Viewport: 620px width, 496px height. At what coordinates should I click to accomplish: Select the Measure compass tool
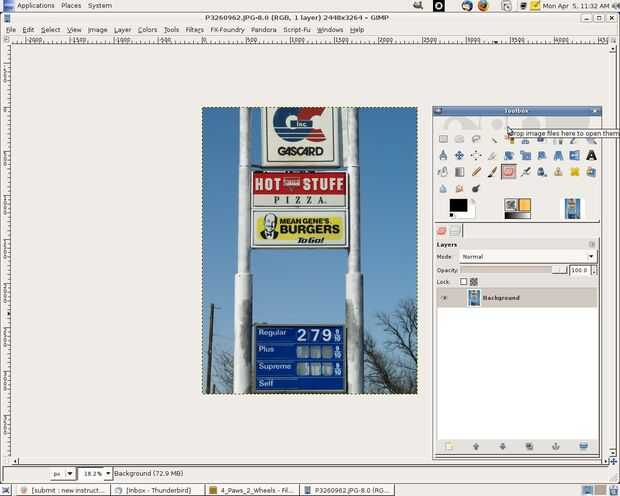coord(443,155)
